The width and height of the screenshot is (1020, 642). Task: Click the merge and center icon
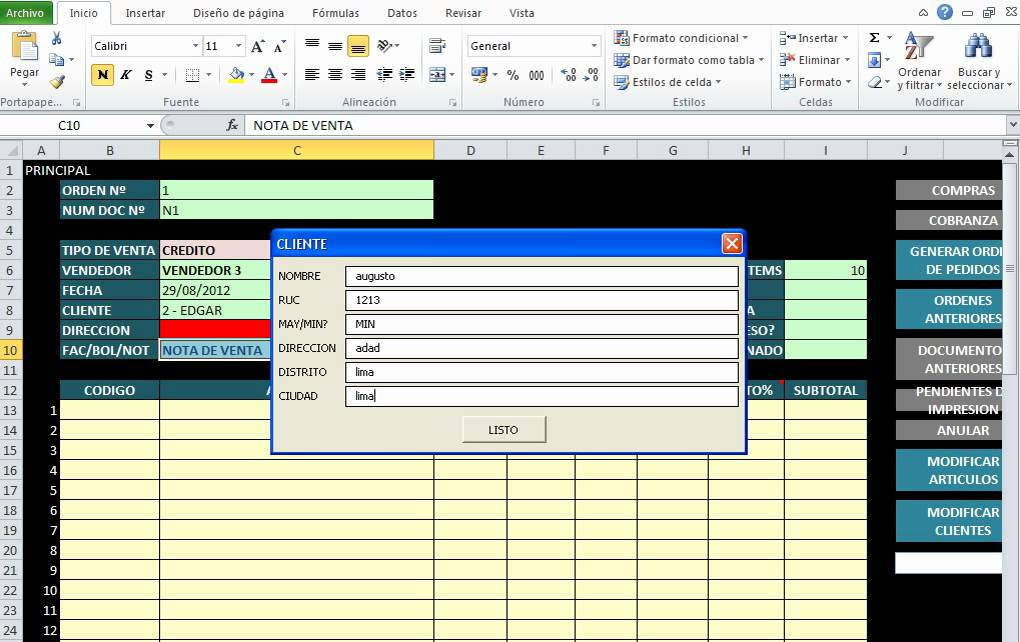tap(437, 75)
